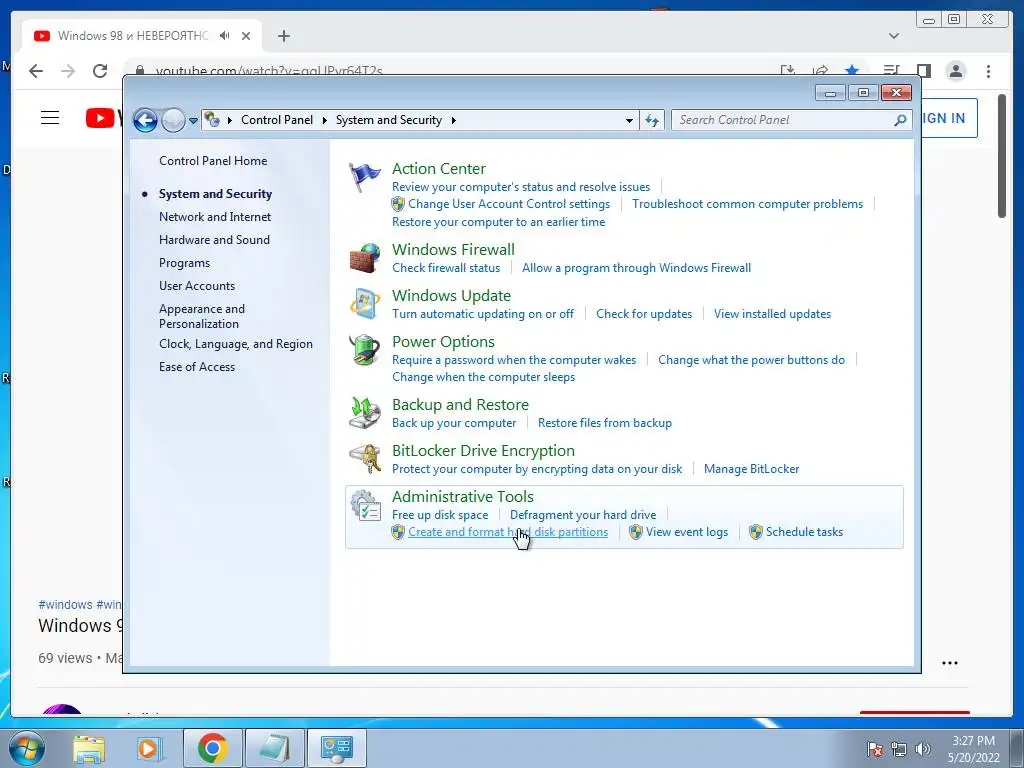Open the Windows Firewall brick wall icon
1024x768 pixels.
(x=364, y=258)
